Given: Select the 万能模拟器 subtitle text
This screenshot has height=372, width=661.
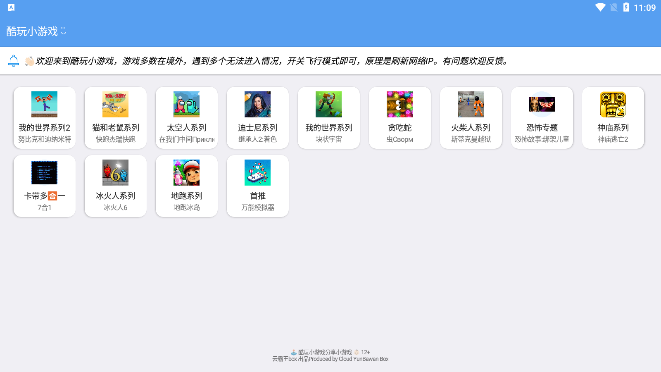Looking at the screenshot, I should (258, 208).
